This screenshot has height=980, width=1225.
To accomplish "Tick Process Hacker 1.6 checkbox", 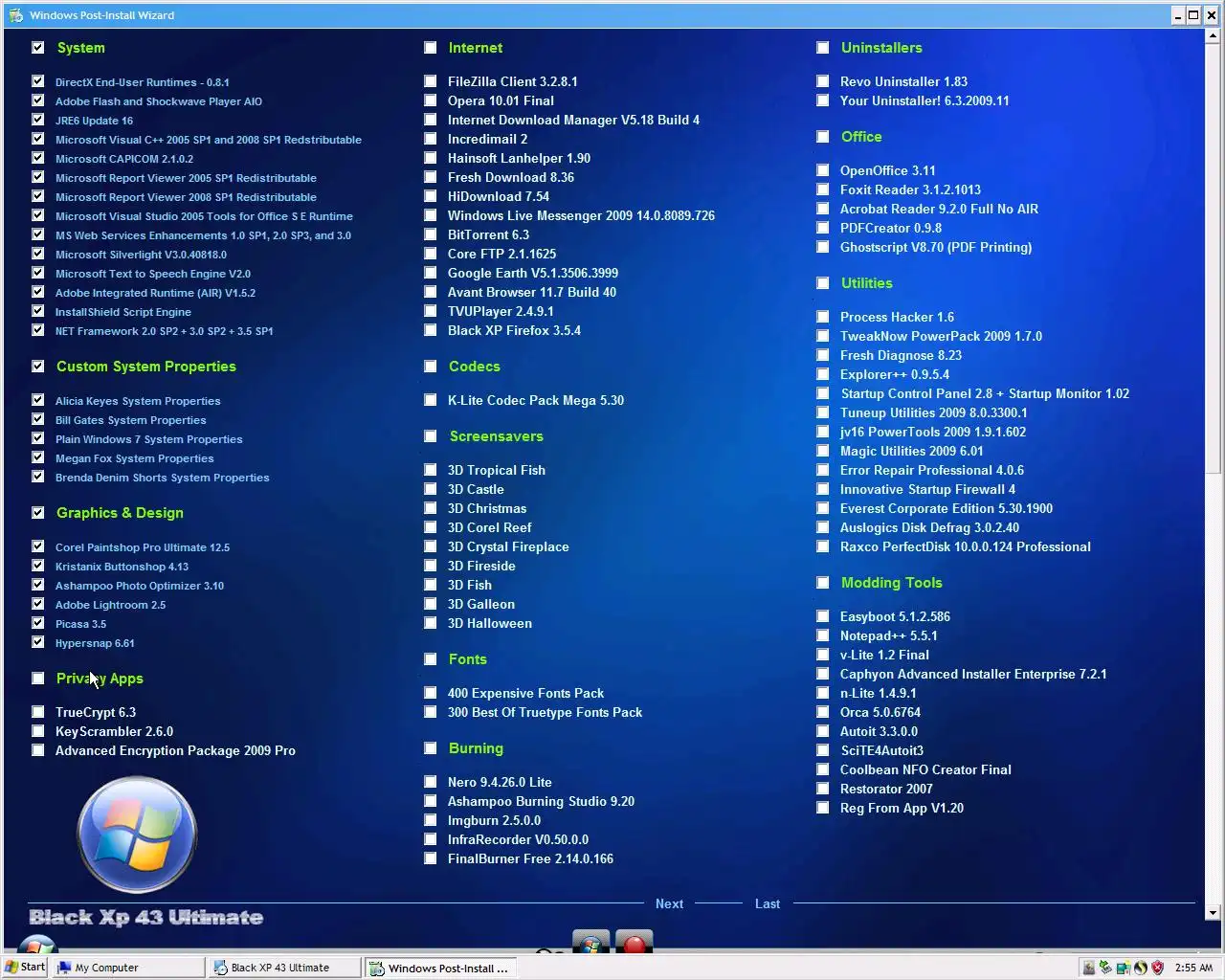I will [x=822, y=317].
